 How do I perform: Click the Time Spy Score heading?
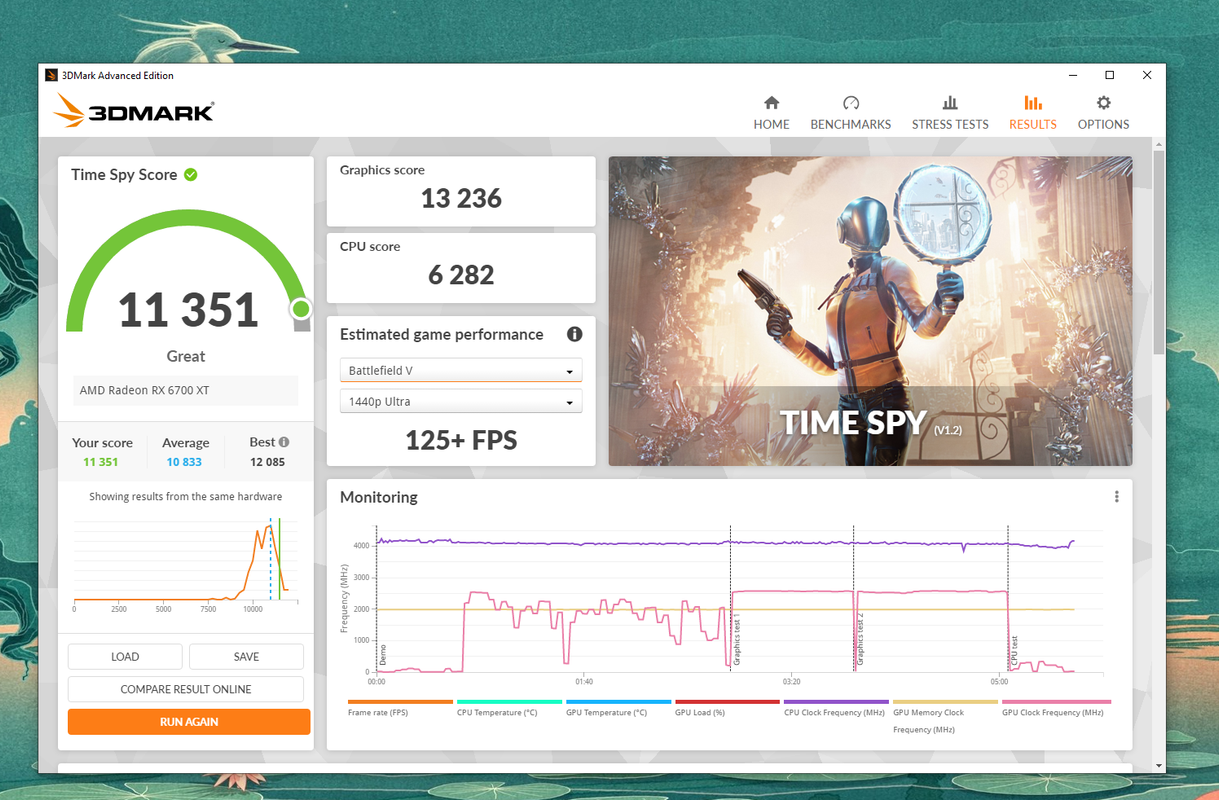pyautogui.click(x=124, y=175)
